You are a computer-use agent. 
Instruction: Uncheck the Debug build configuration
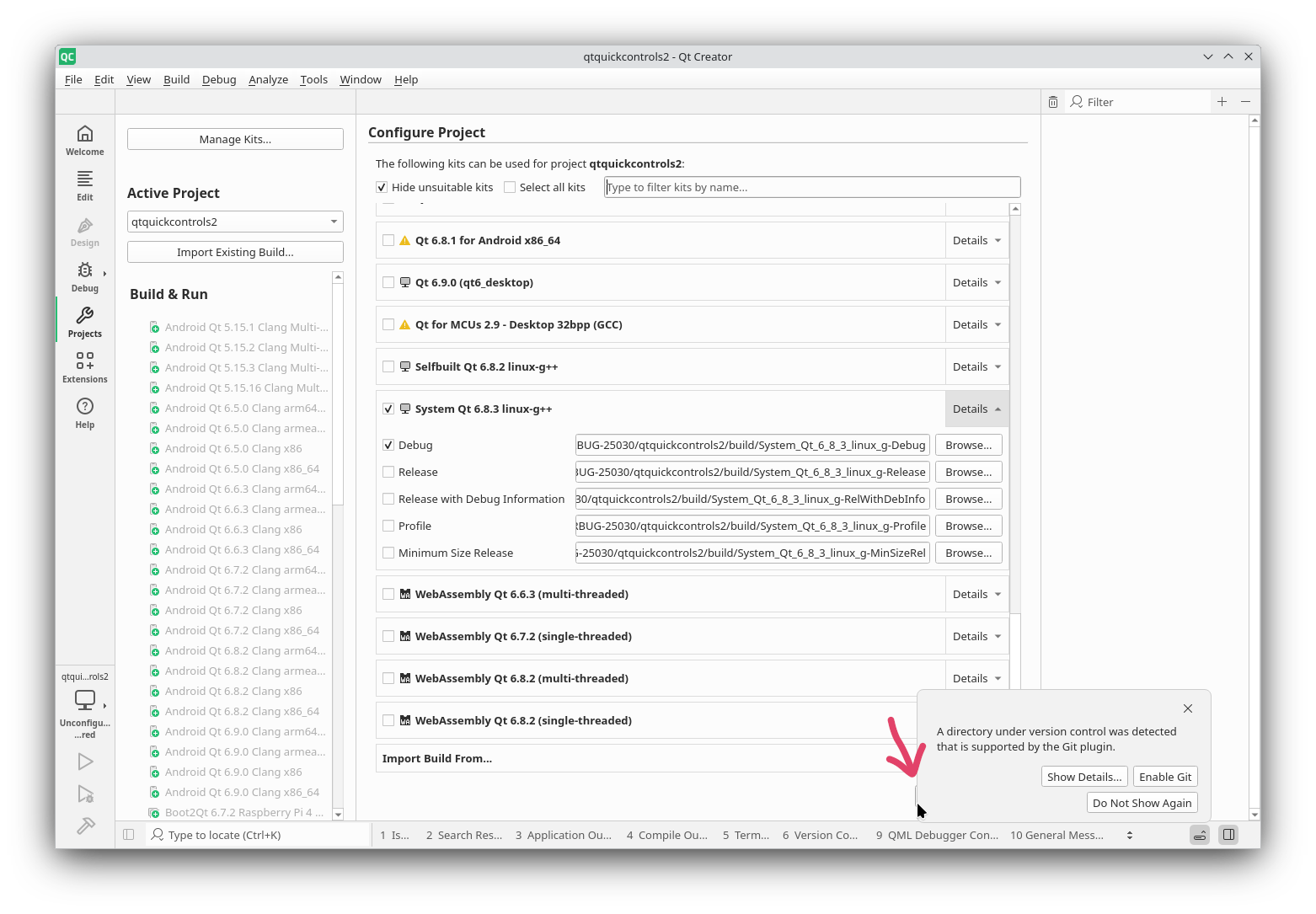click(388, 445)
